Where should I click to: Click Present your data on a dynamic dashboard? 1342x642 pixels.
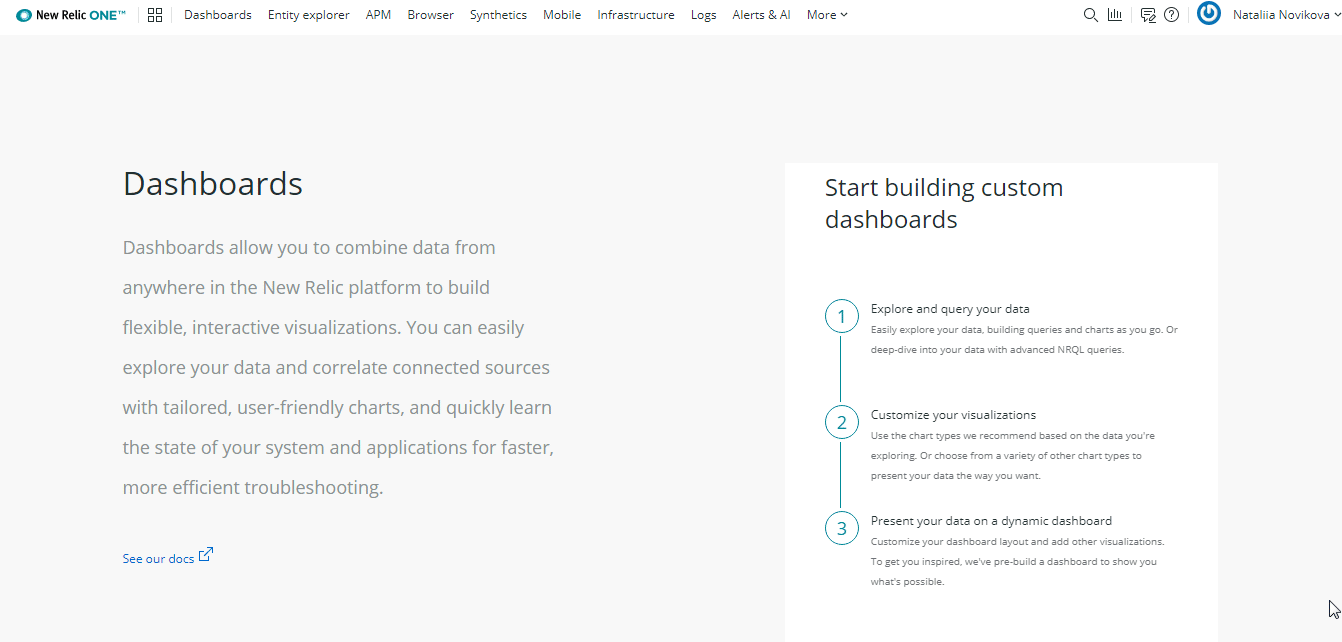click(x=991, y=521)
